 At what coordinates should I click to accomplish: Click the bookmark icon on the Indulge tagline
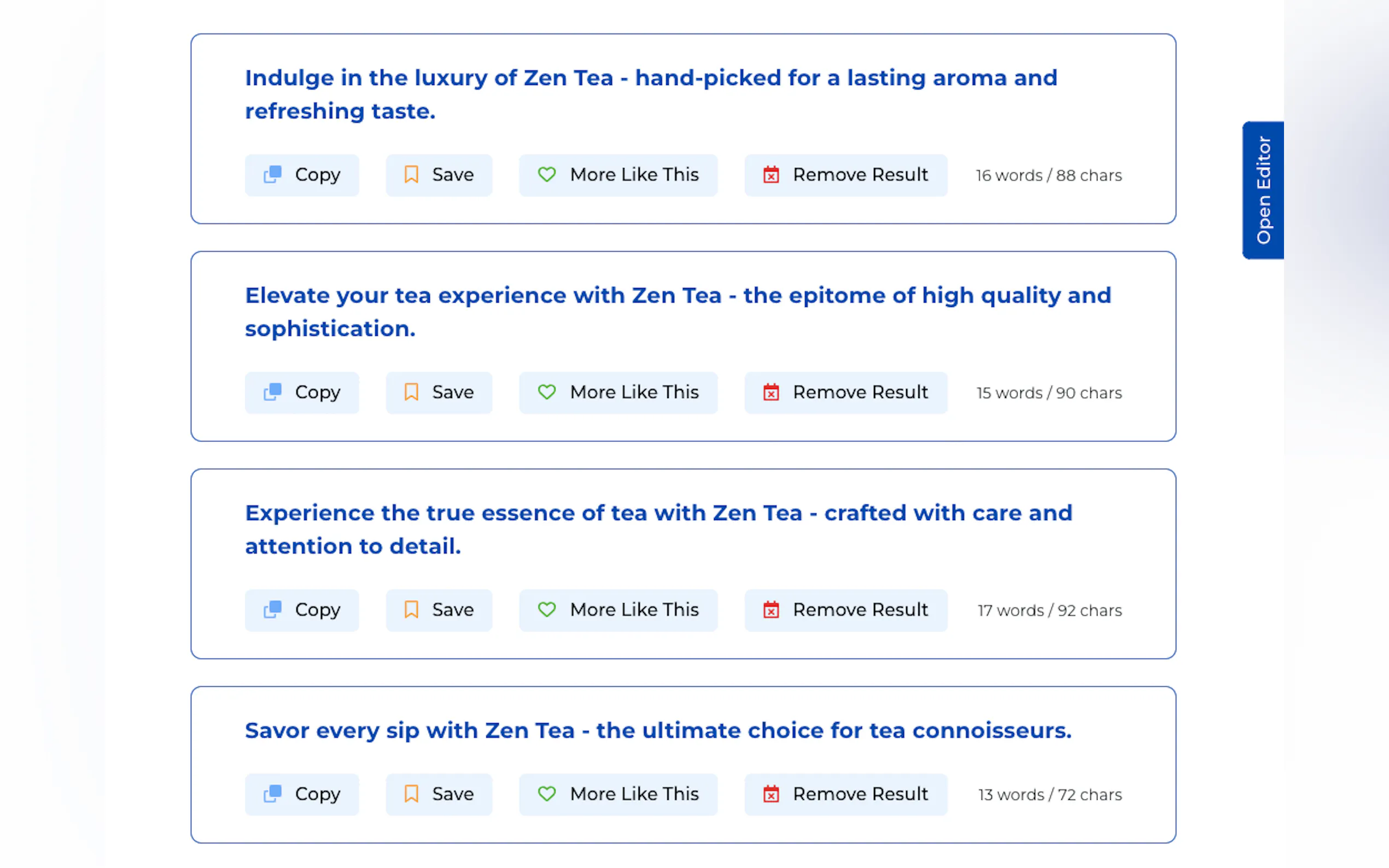(x=411, y=174)
